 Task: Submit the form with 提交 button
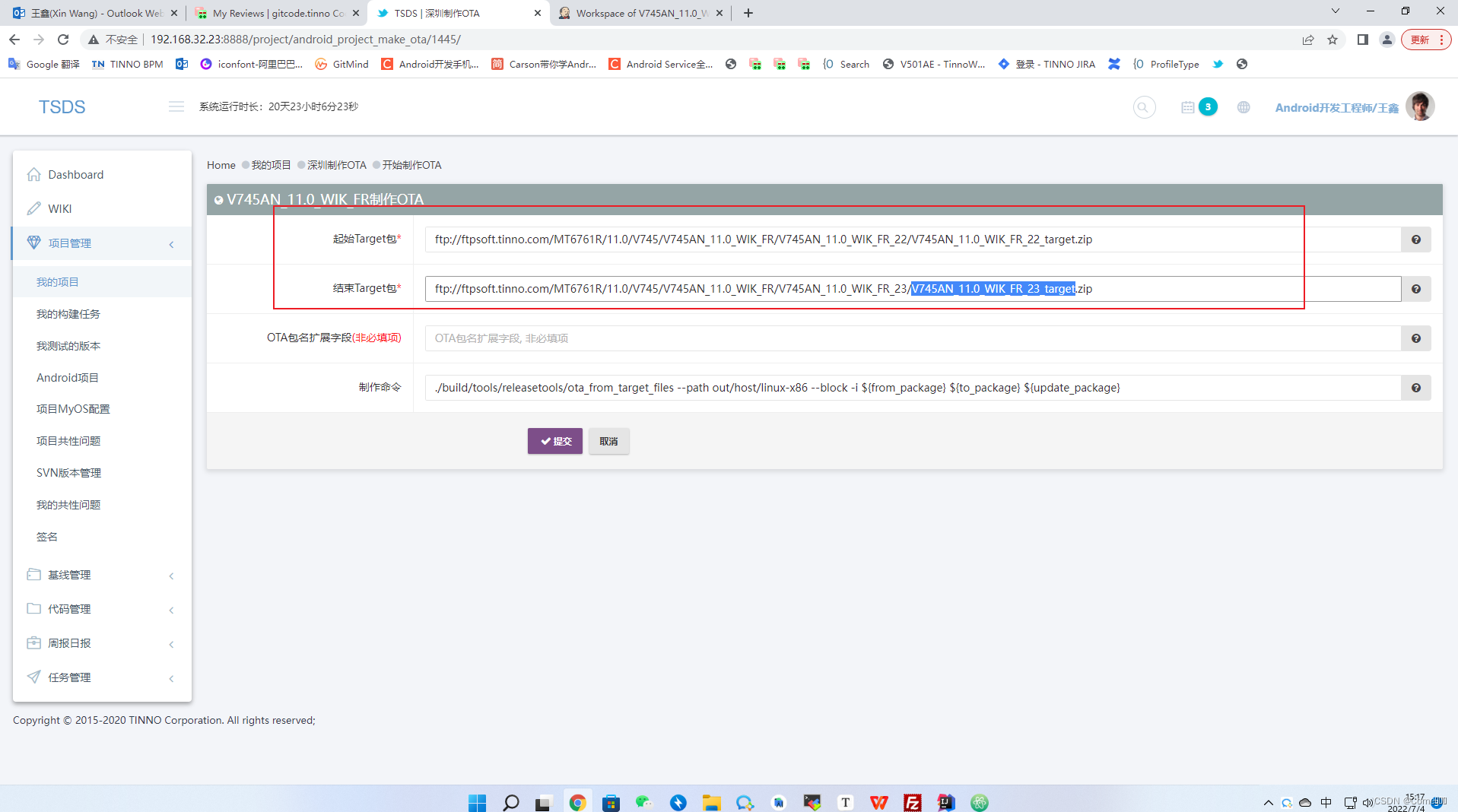tap(555, 441)
